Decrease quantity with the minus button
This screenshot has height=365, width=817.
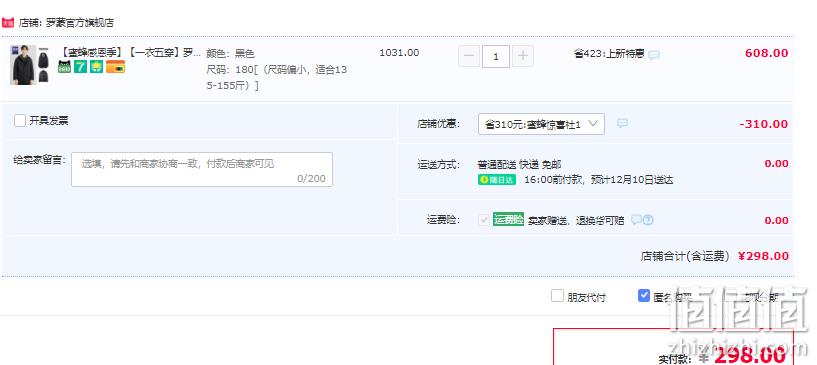[x=469, y=56]
